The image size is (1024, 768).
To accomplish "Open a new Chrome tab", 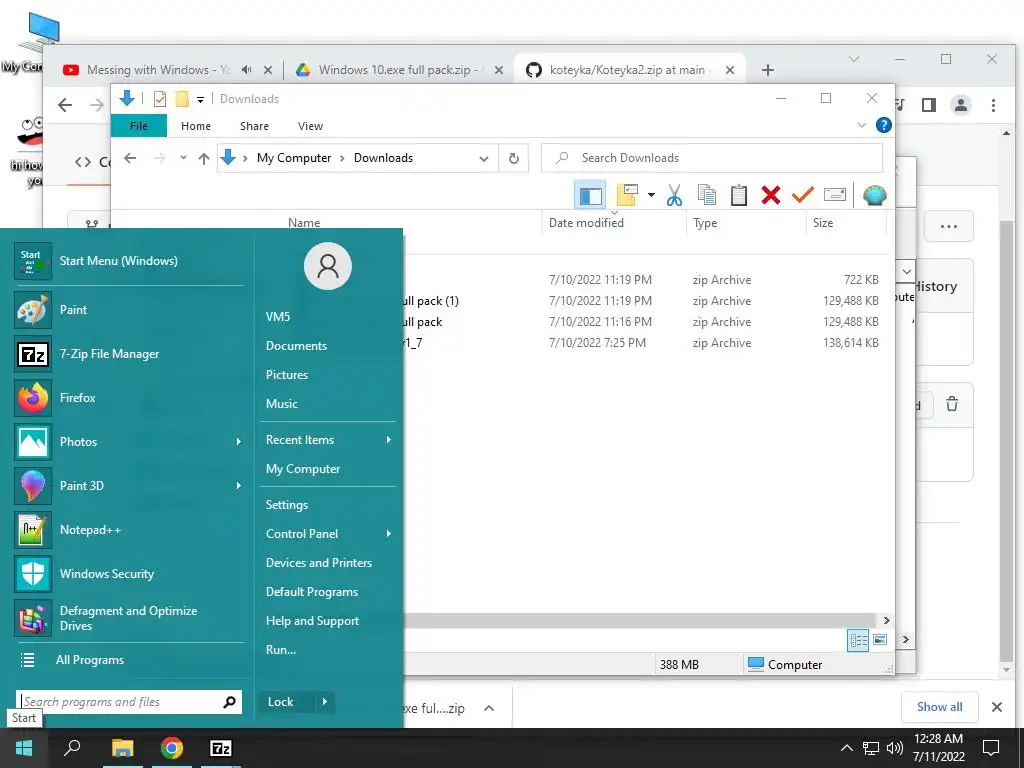I will (x=768, y=70).
